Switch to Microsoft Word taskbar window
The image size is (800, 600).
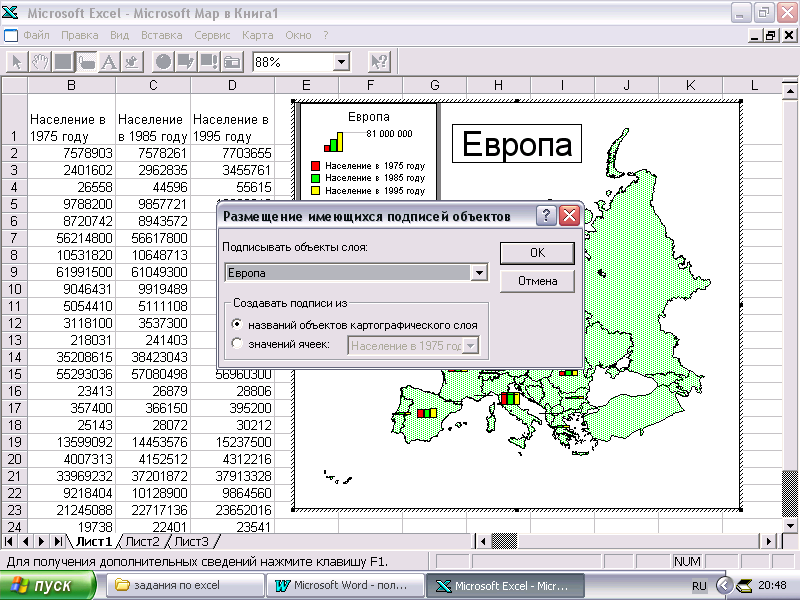coord(345,585)
